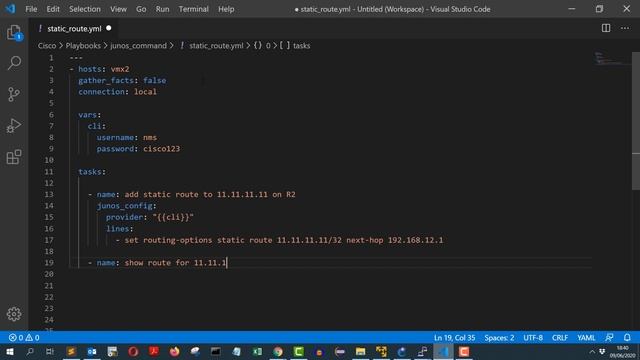Open the Manage gear menu
This screenshot has width=640, height=360.
14,314
